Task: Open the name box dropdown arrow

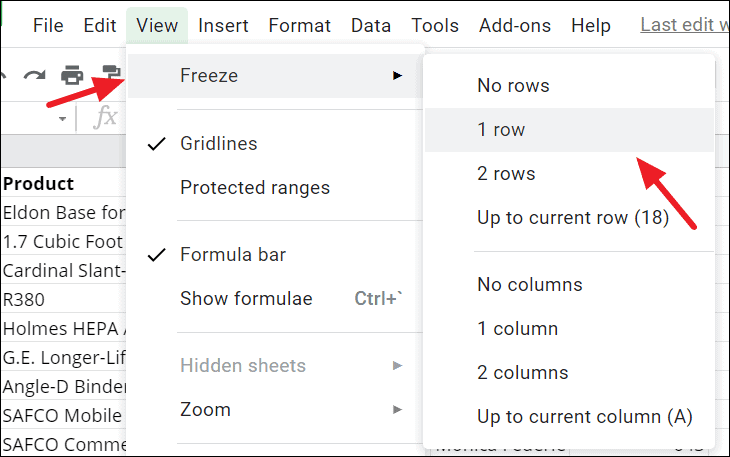Action: tap(62, 119)
